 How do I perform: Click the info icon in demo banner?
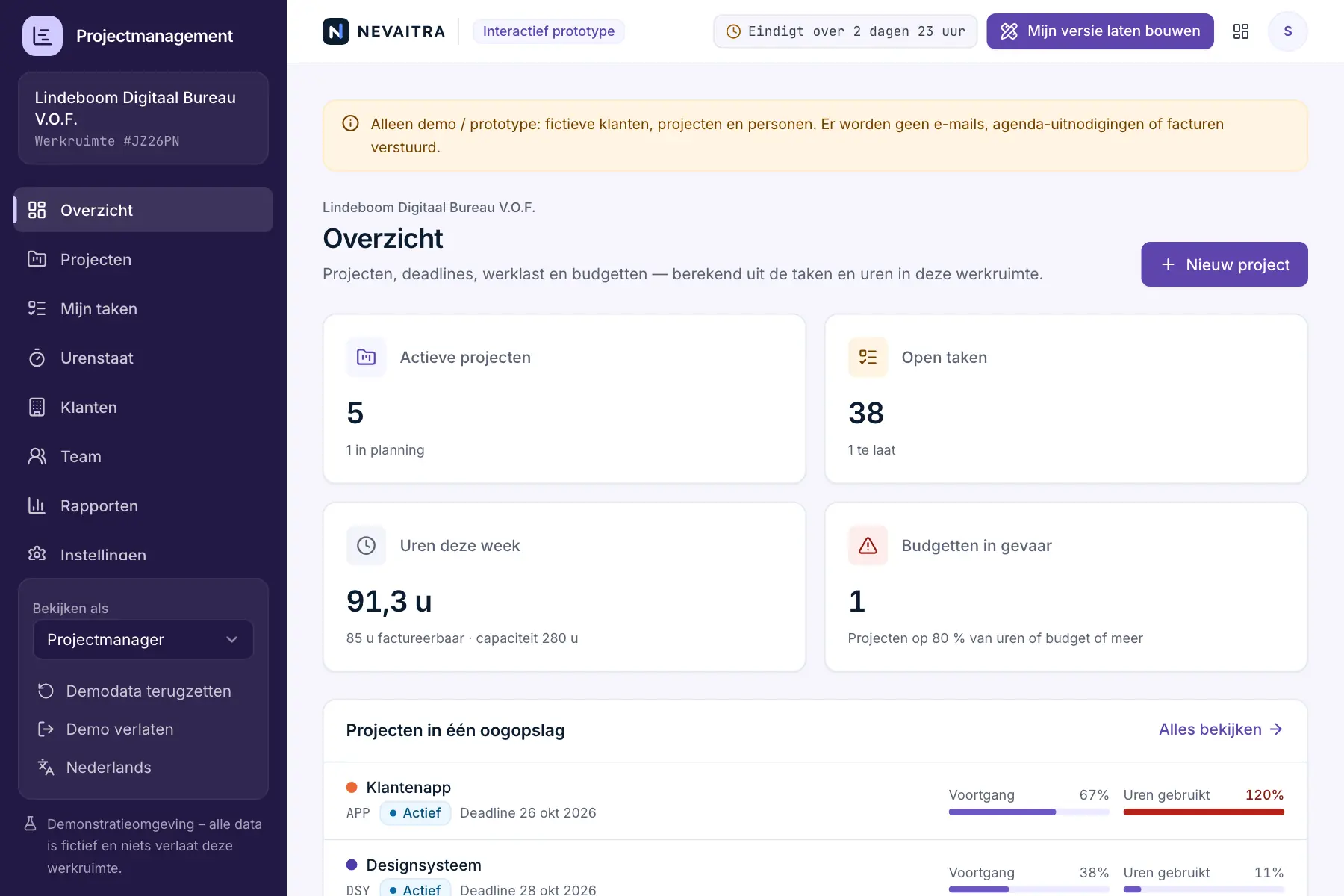(350, 124)
